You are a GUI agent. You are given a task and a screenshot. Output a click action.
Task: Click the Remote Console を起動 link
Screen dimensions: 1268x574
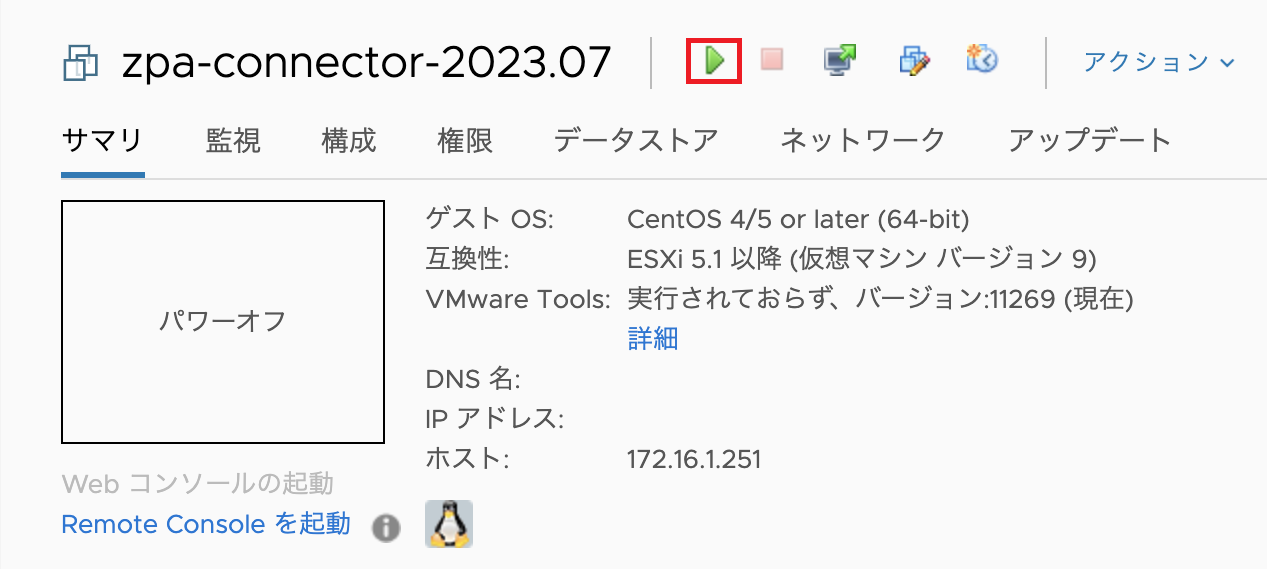tap(206, 524)
